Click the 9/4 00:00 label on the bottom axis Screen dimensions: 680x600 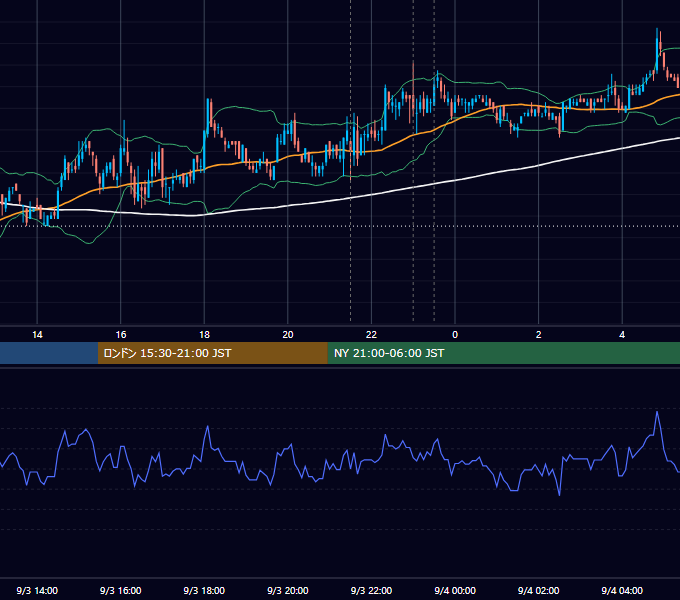coord(455,591)
